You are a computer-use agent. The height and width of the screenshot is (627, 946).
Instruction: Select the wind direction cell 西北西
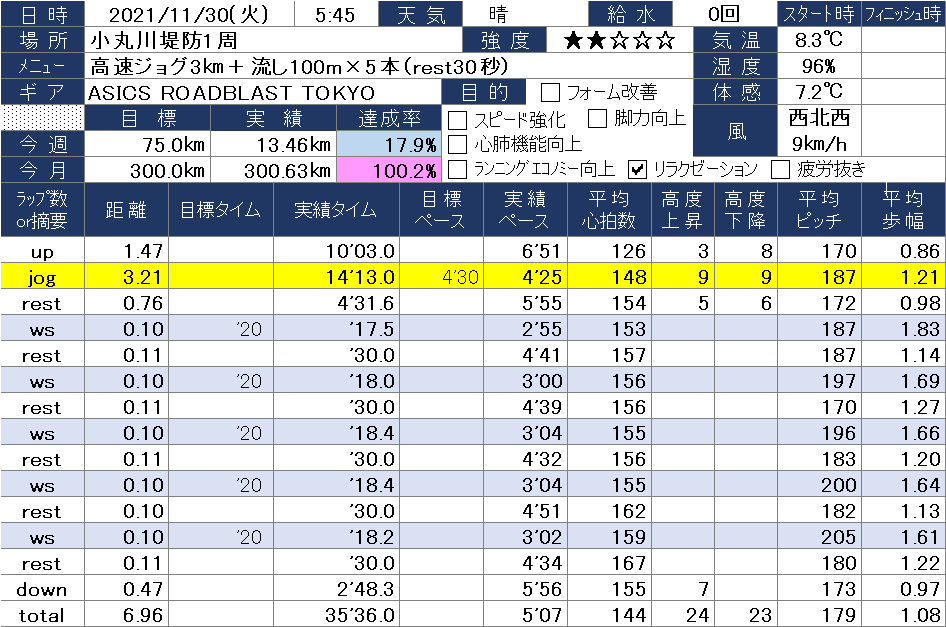pyautogui.click(x=818, y=117)
